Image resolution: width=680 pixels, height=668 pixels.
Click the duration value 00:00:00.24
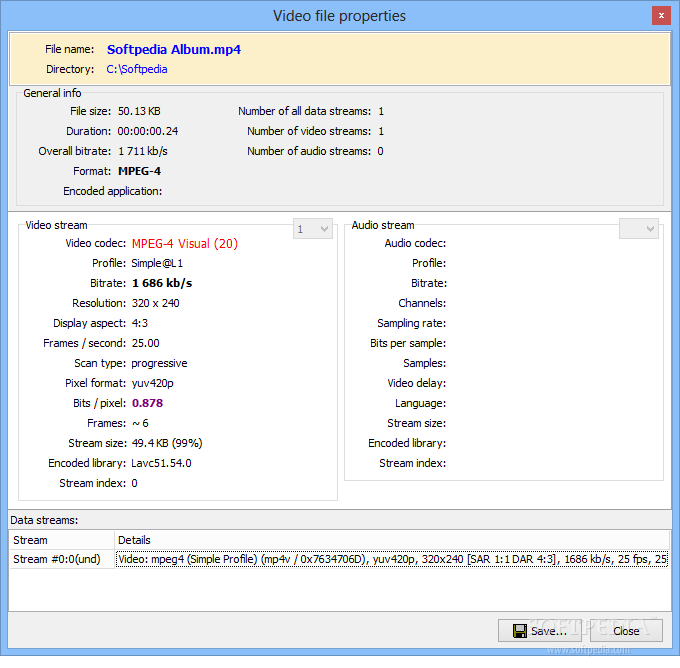(x=147, y=131)
